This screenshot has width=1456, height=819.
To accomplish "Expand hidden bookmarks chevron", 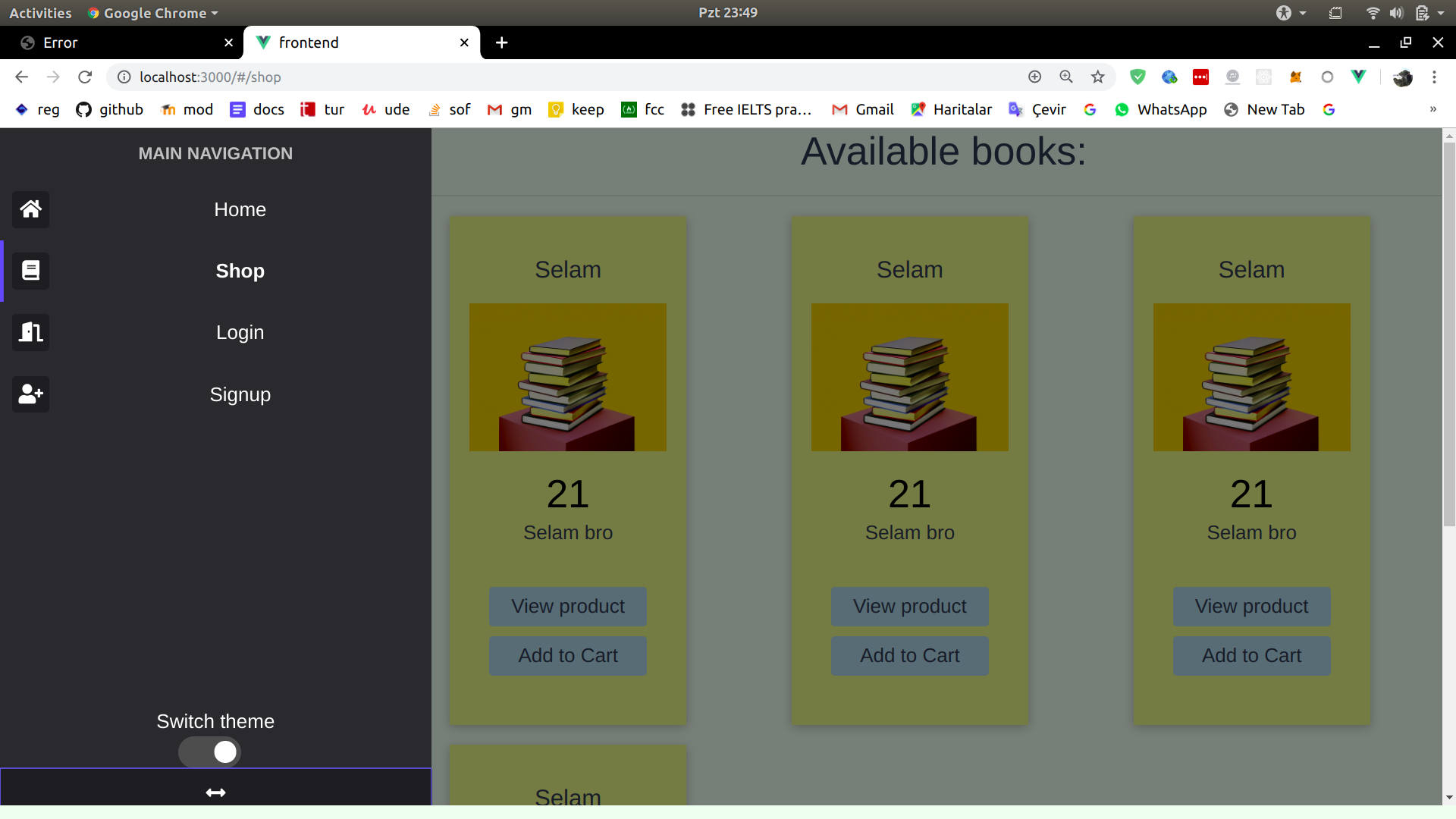I will pyautogui.click(x=1432, y=109).
